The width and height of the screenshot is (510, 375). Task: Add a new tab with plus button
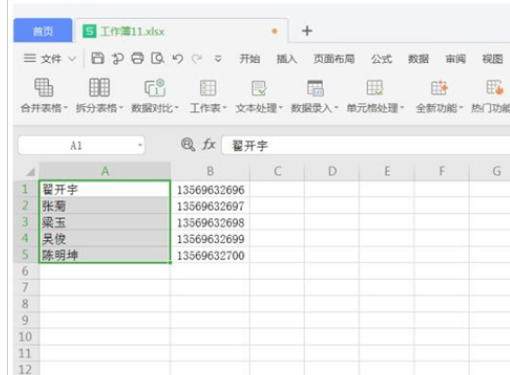(x=307, y=31)
